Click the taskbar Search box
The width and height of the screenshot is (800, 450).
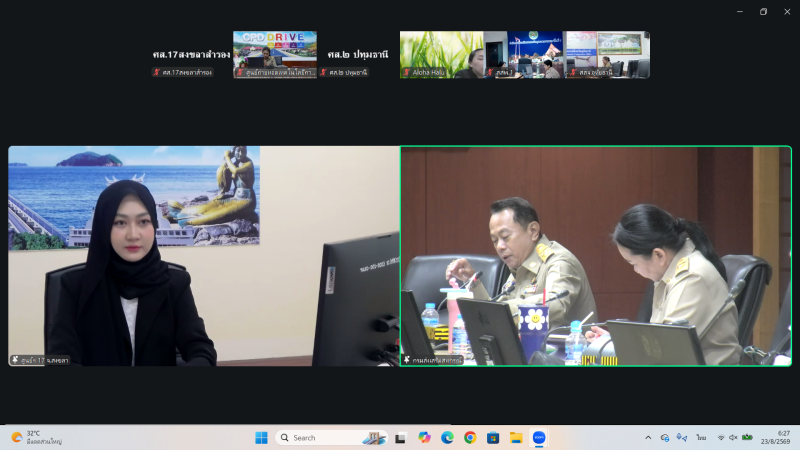click(332, 438)
